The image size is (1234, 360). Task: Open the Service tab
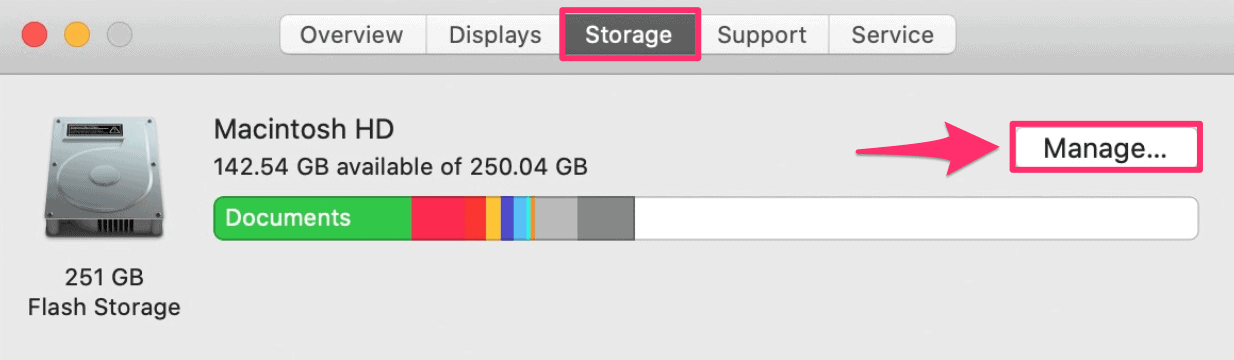coord(892,35)
